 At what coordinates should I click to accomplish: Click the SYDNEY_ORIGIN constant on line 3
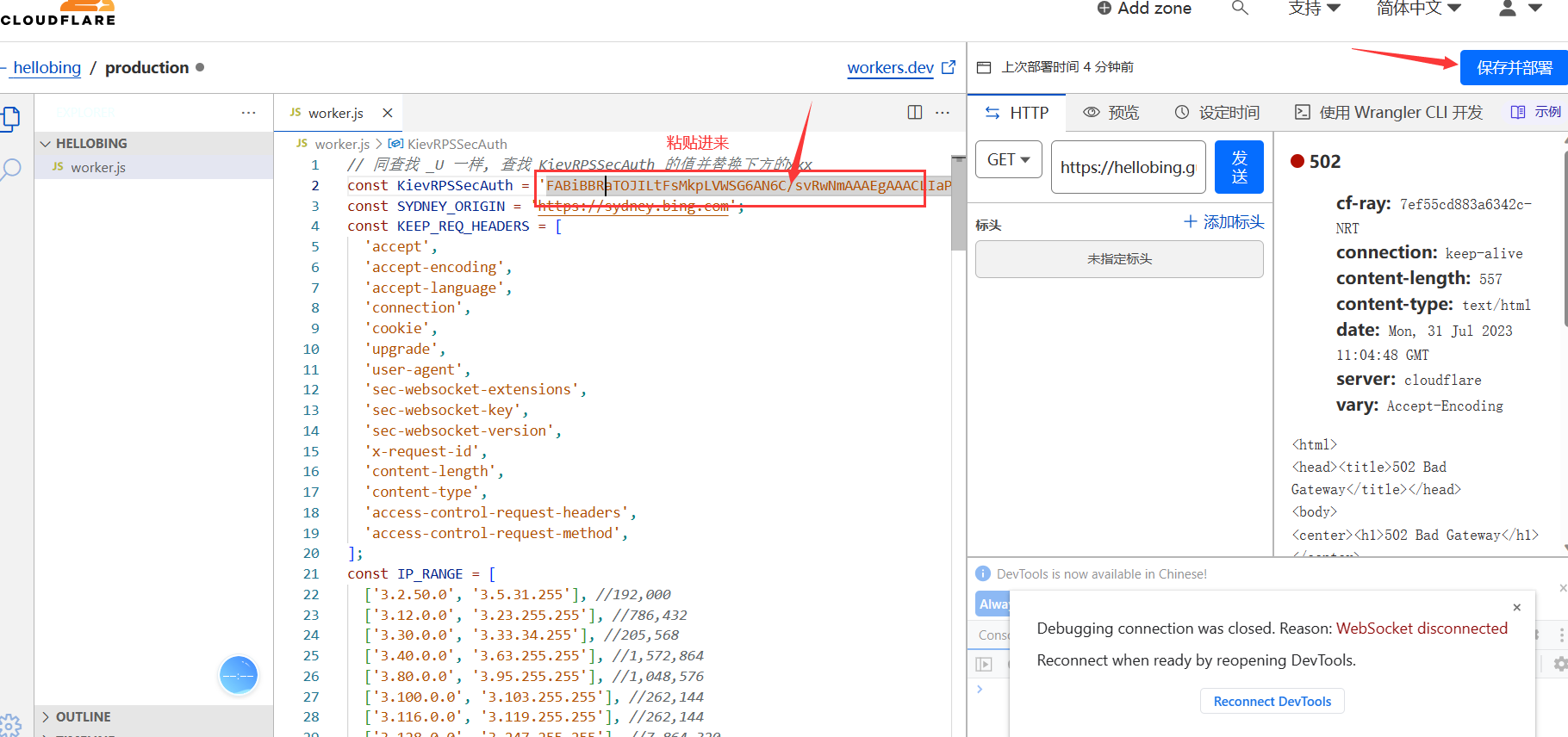451,207
